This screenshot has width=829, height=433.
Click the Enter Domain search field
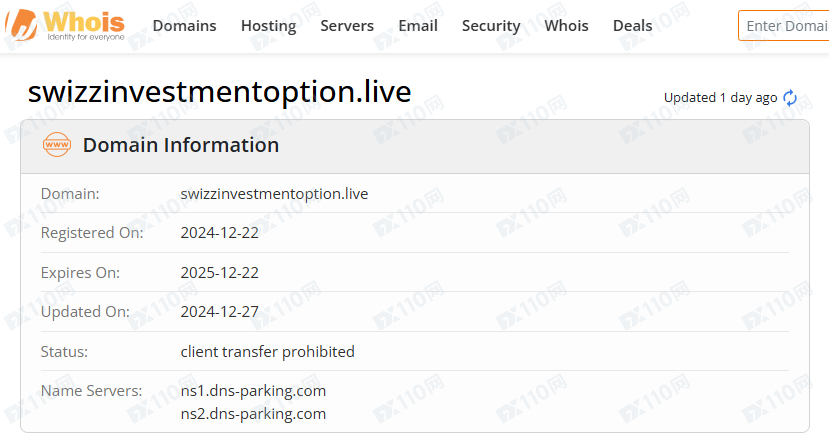785,26
